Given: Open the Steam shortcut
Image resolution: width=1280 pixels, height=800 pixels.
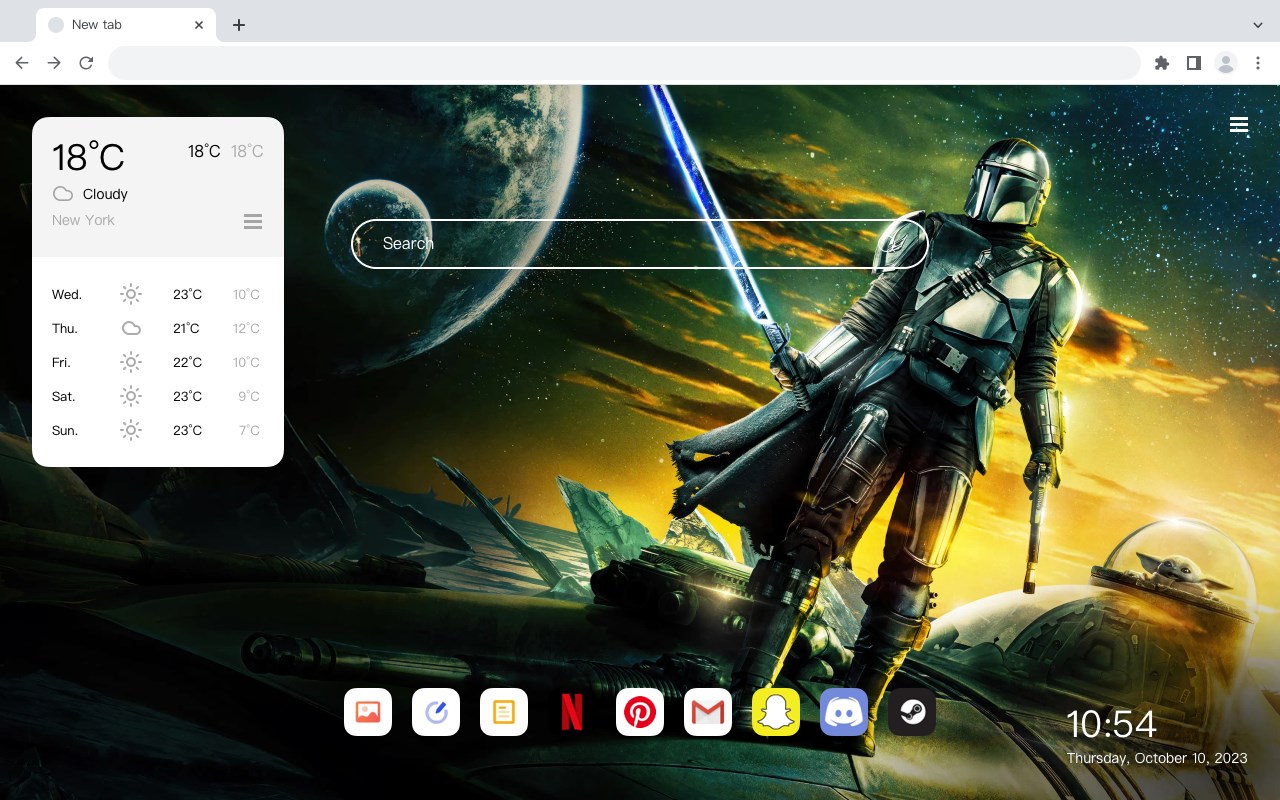Looking at the screenshot, I should pos(912,712).
